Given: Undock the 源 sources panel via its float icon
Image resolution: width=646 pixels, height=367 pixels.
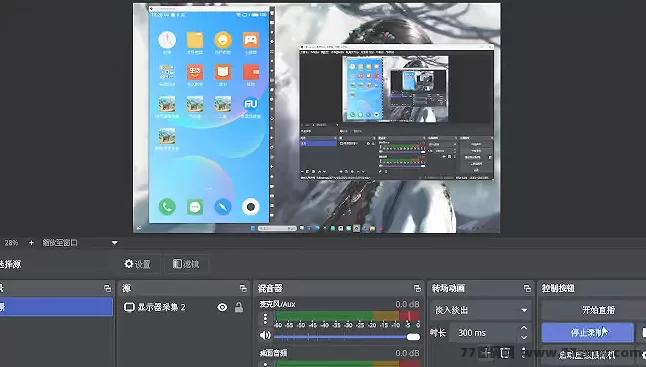Looking at the screenshot, I should click(243, 288).
